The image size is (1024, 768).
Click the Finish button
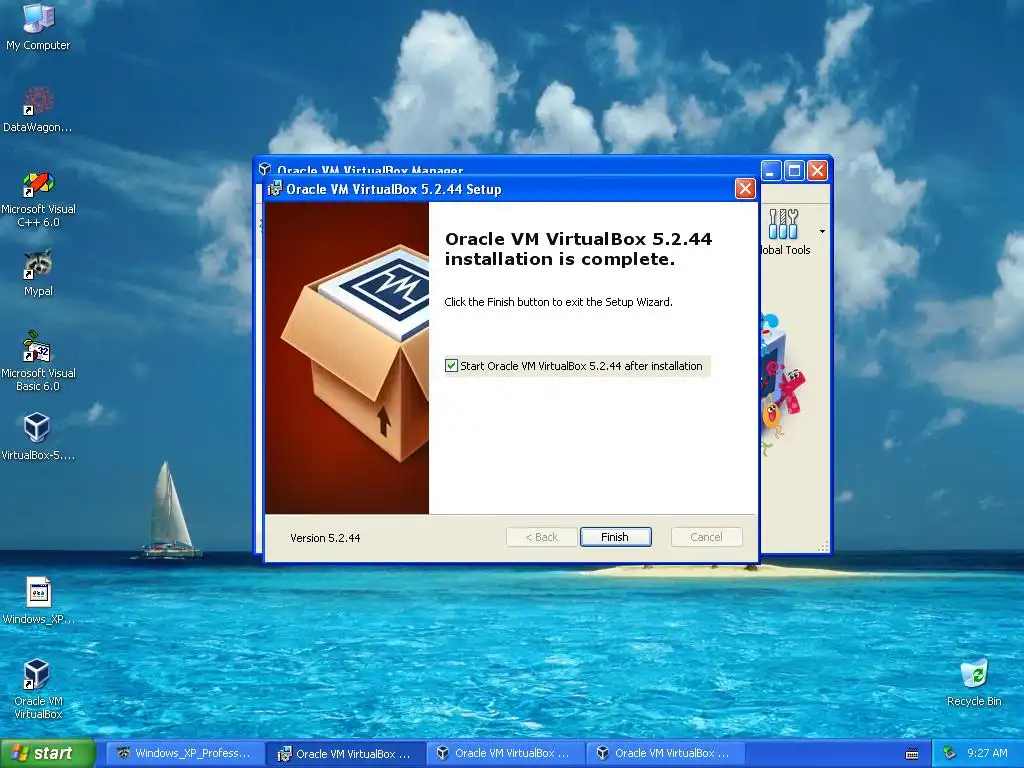click(615, 537)
